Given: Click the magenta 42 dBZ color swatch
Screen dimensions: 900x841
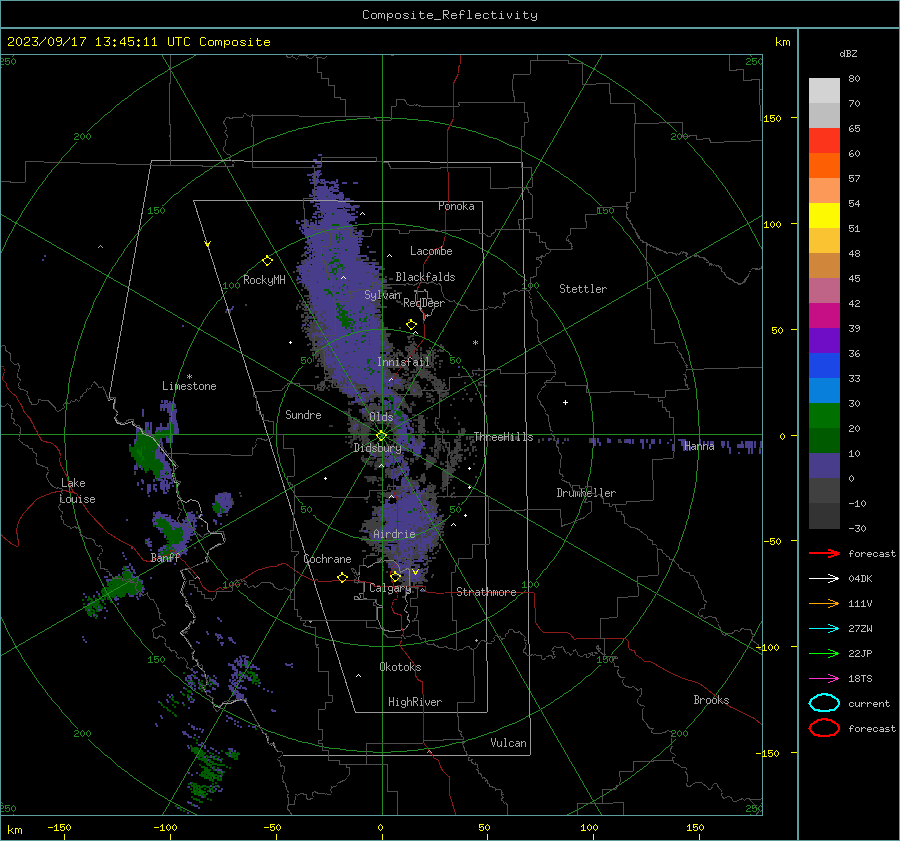Looking at the screenshot, I should coord(824,315).
